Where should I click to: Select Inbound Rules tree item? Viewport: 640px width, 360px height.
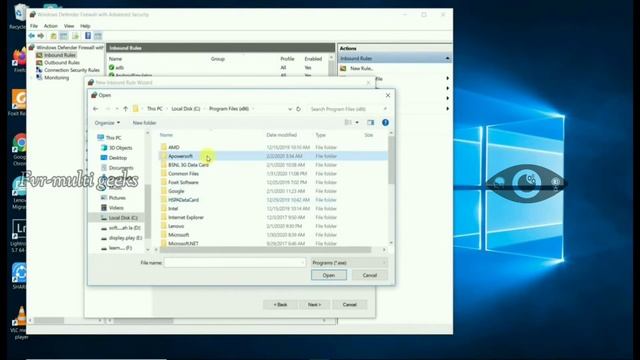click(60, 55)
